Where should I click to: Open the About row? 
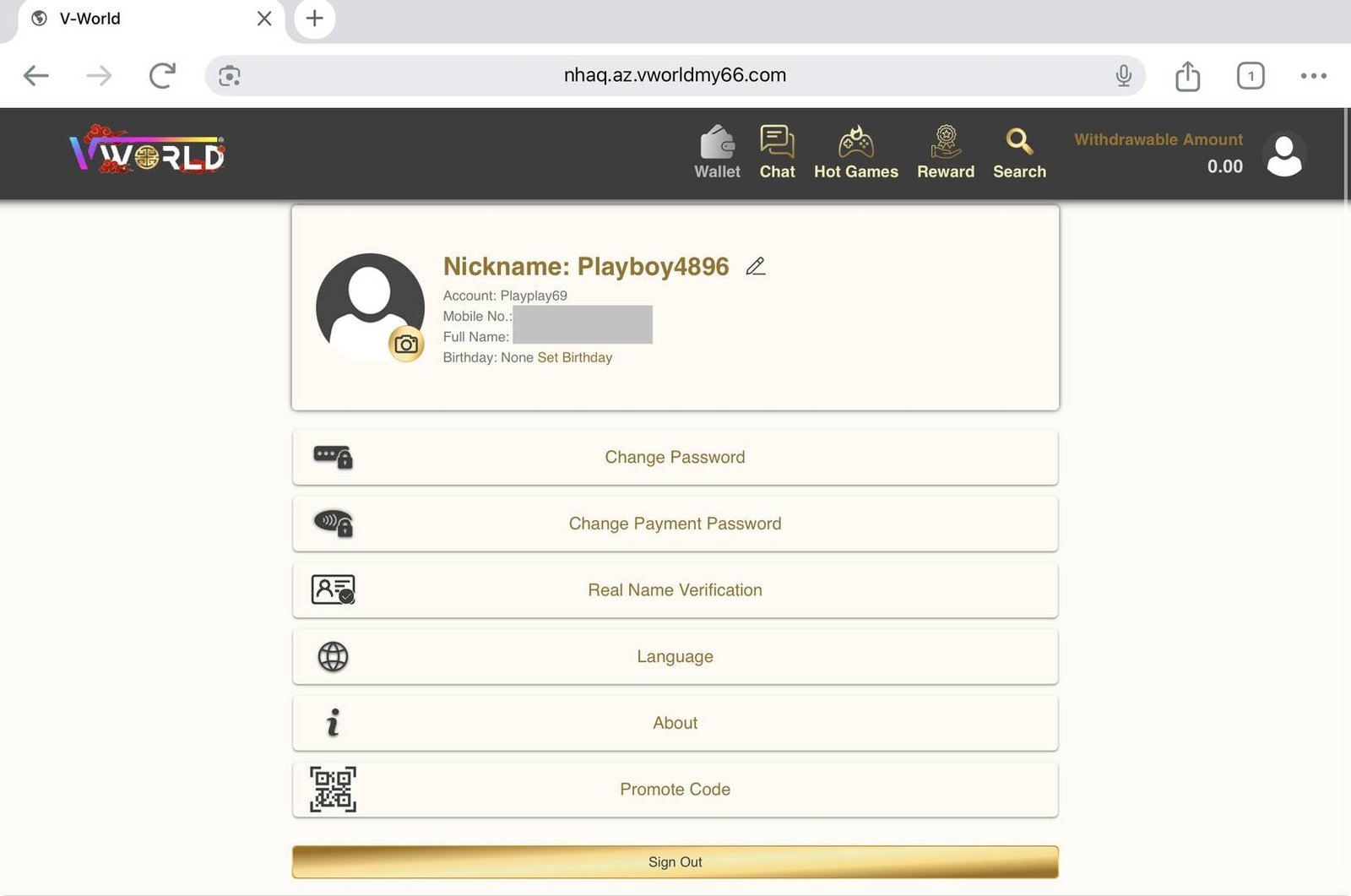point(675,723)
